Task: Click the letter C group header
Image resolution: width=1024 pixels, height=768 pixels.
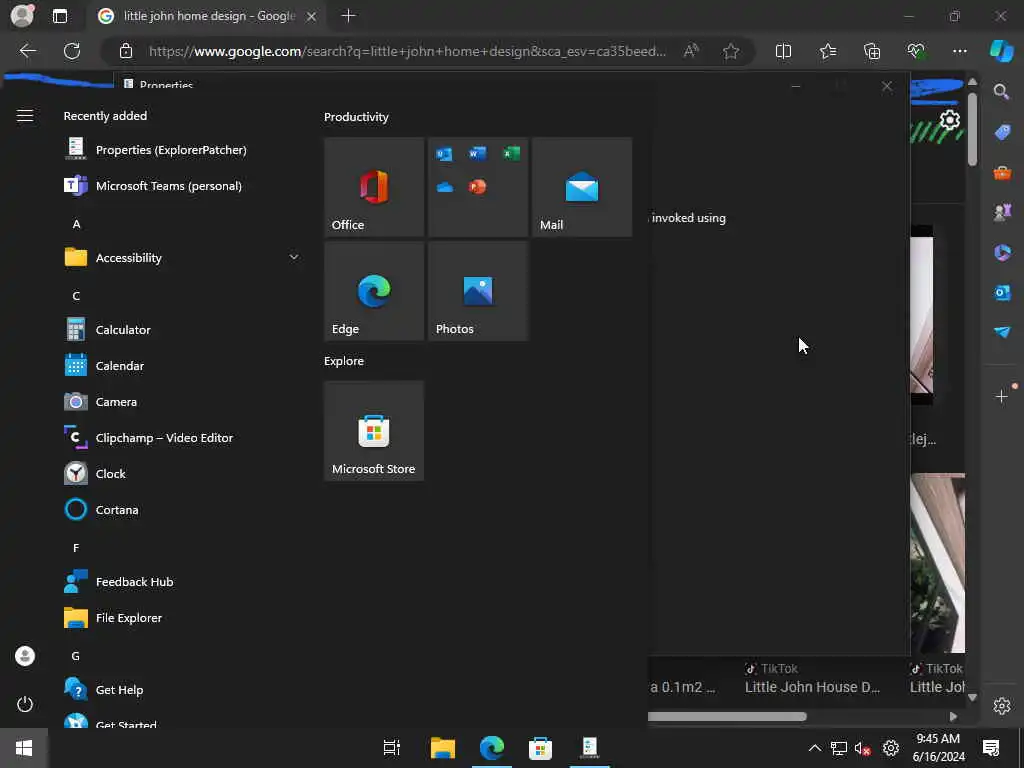Action: click(x=76, y=296)
